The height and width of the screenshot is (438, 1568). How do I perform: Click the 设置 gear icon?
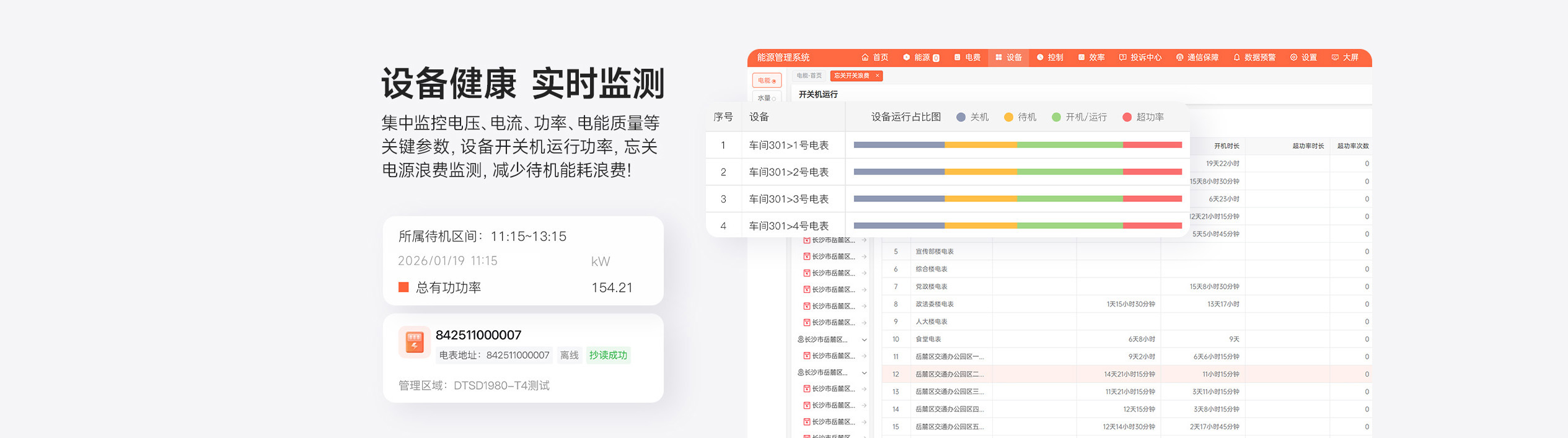pos(1293,58)
